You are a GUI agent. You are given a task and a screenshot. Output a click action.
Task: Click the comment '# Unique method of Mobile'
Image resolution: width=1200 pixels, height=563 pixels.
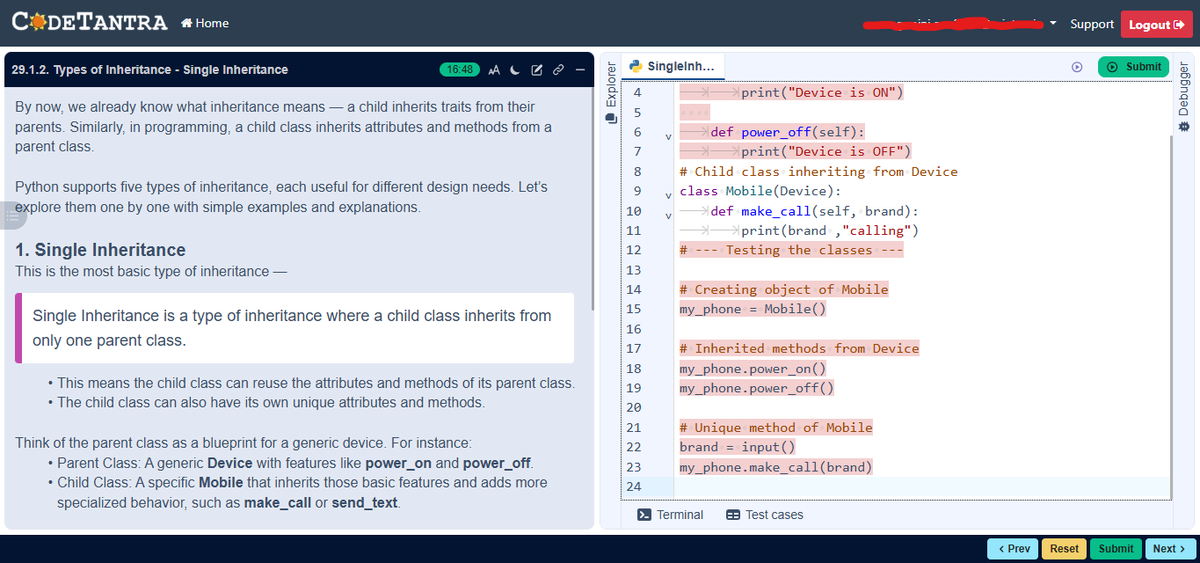776,427
